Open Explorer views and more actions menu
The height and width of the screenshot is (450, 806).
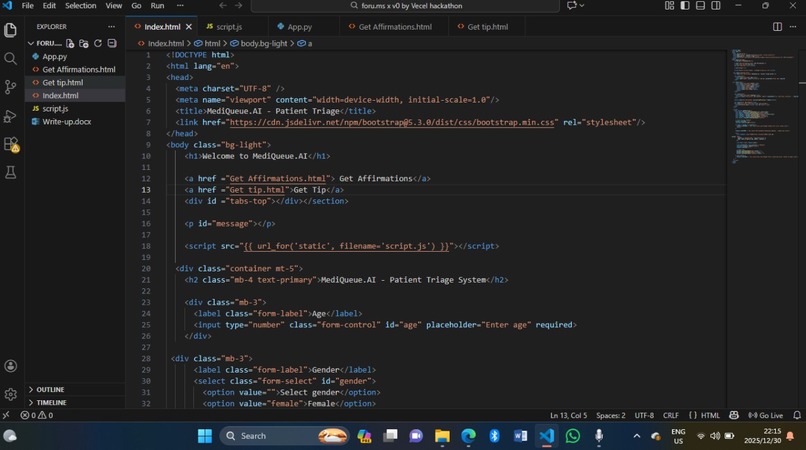112,27
